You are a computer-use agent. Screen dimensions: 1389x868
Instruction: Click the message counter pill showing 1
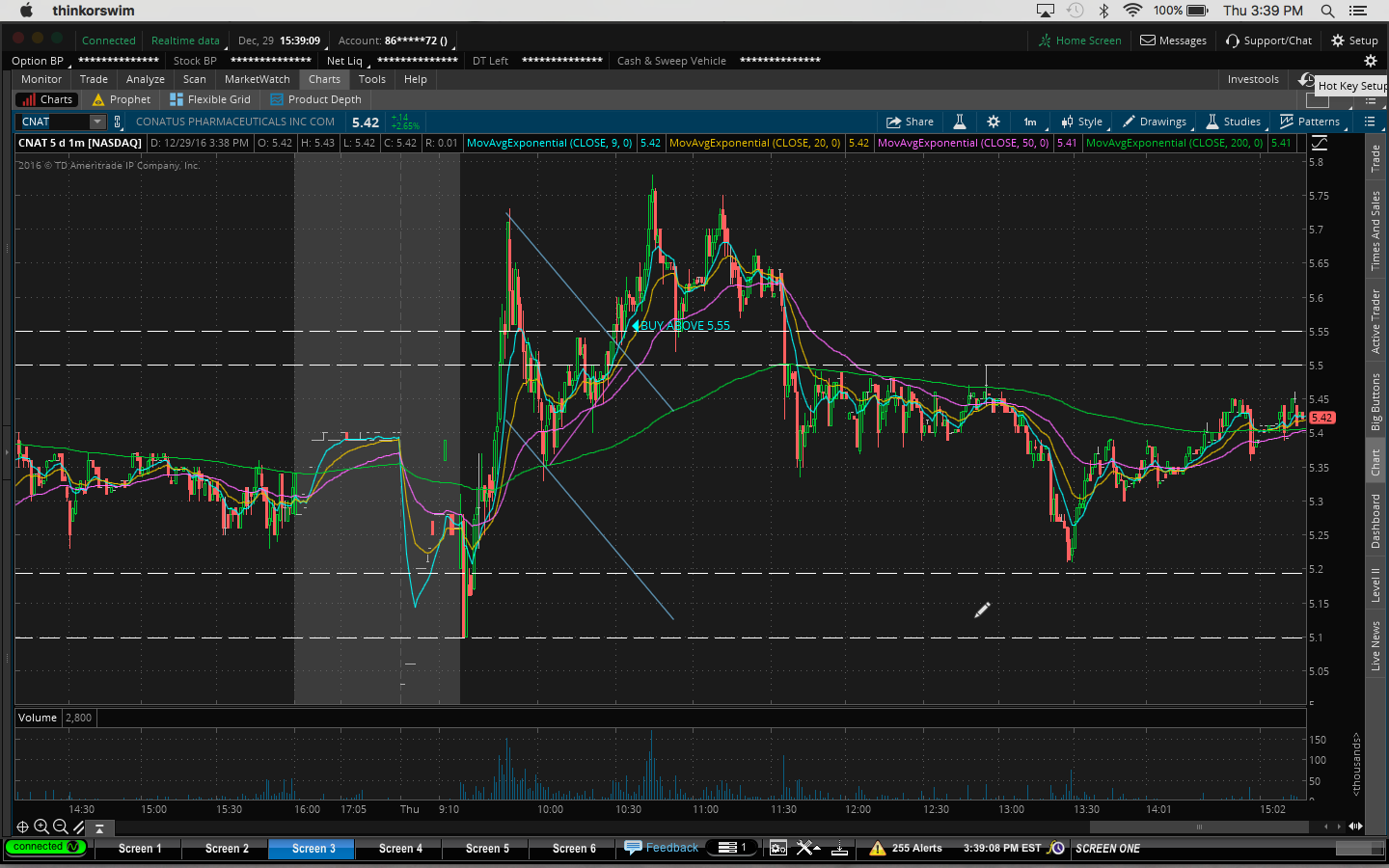coord(733,848)
